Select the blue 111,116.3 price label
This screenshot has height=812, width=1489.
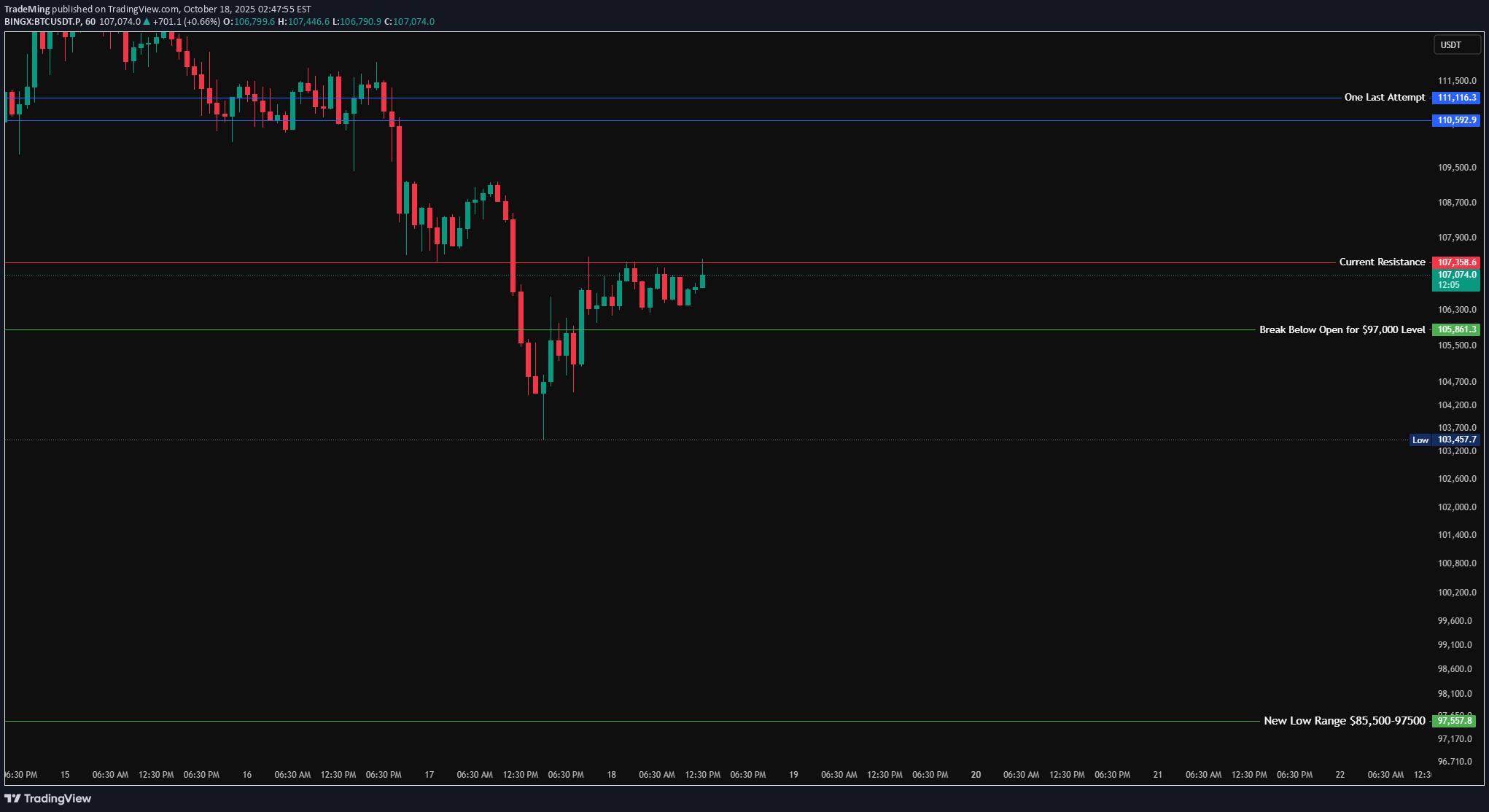point(1455,98)
